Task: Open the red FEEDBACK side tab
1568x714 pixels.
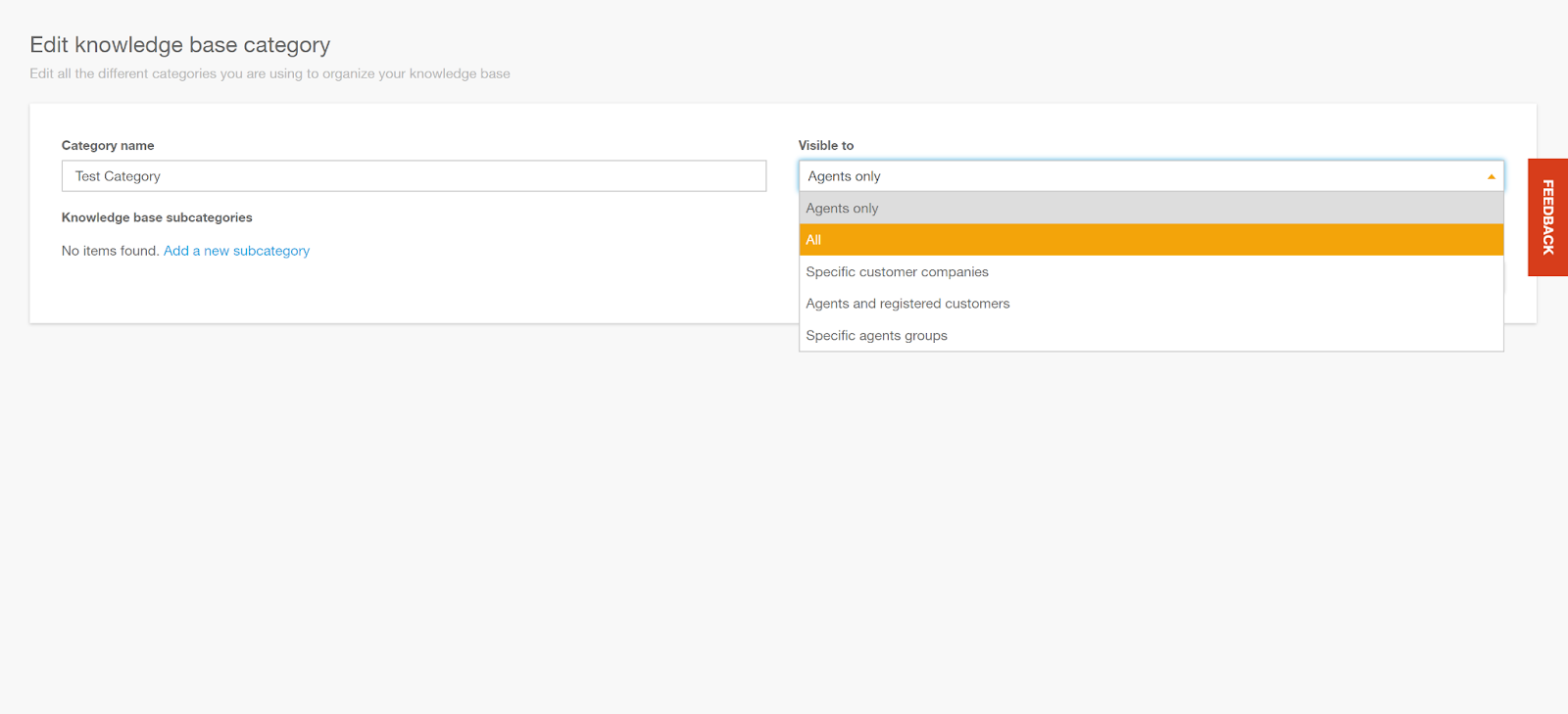Action: (1547, 217)
